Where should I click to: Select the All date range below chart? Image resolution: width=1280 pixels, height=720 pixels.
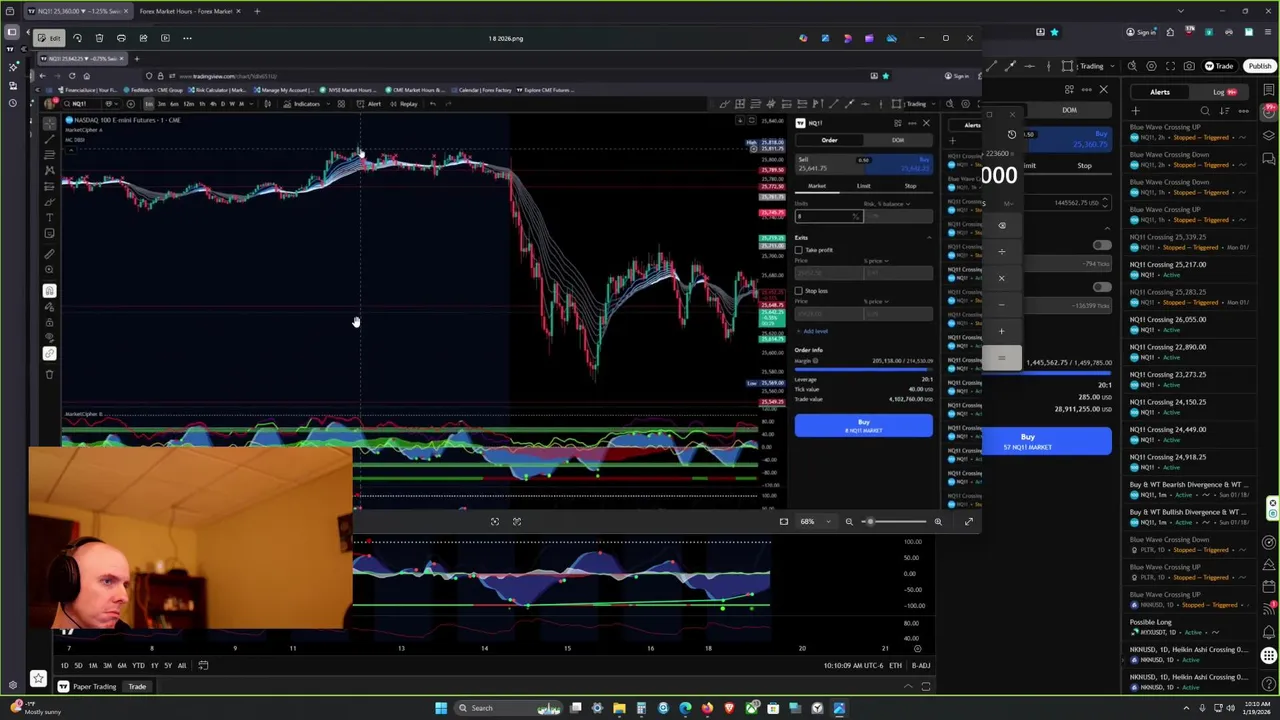pos(181,665)
